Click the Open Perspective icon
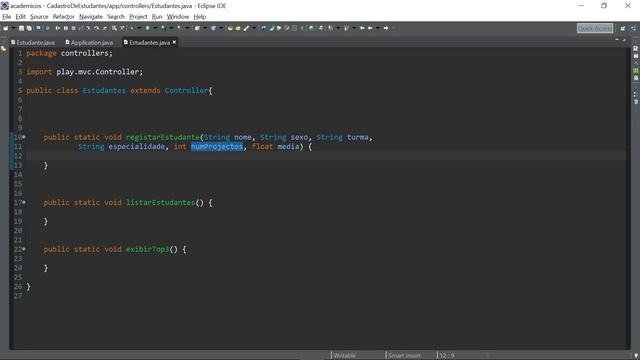This screenshot has width=640, height=360. click(x=623, y=28)
